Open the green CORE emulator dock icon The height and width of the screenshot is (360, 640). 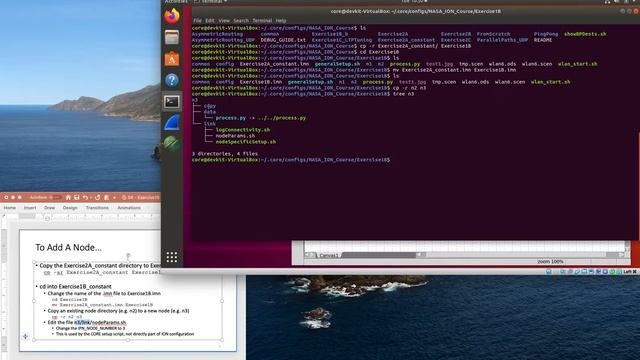tap(172, 144)
